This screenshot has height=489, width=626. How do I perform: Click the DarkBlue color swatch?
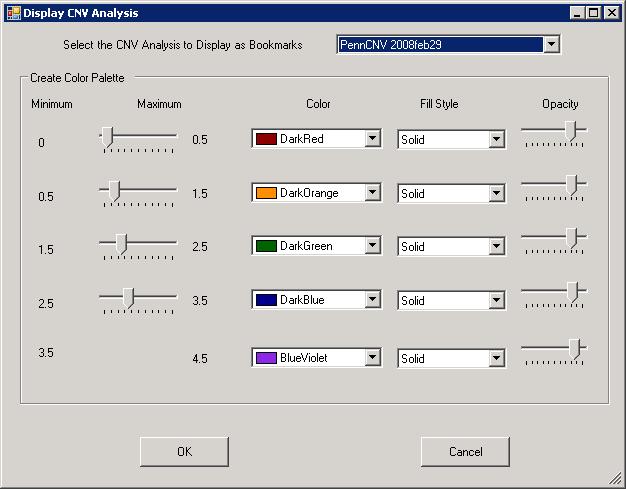tap(266, 300)
